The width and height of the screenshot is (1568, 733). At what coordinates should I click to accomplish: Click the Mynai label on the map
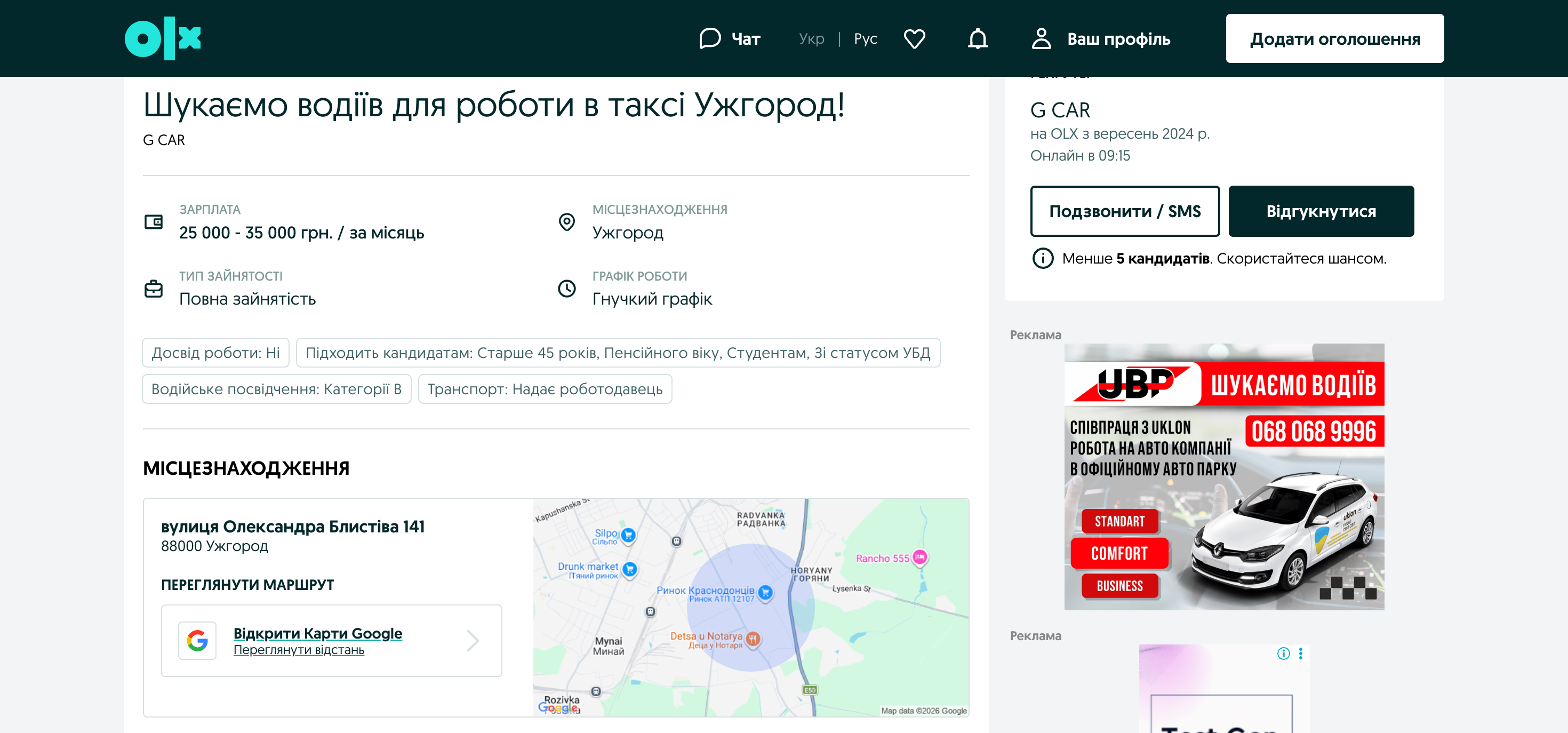click(608, 646)
